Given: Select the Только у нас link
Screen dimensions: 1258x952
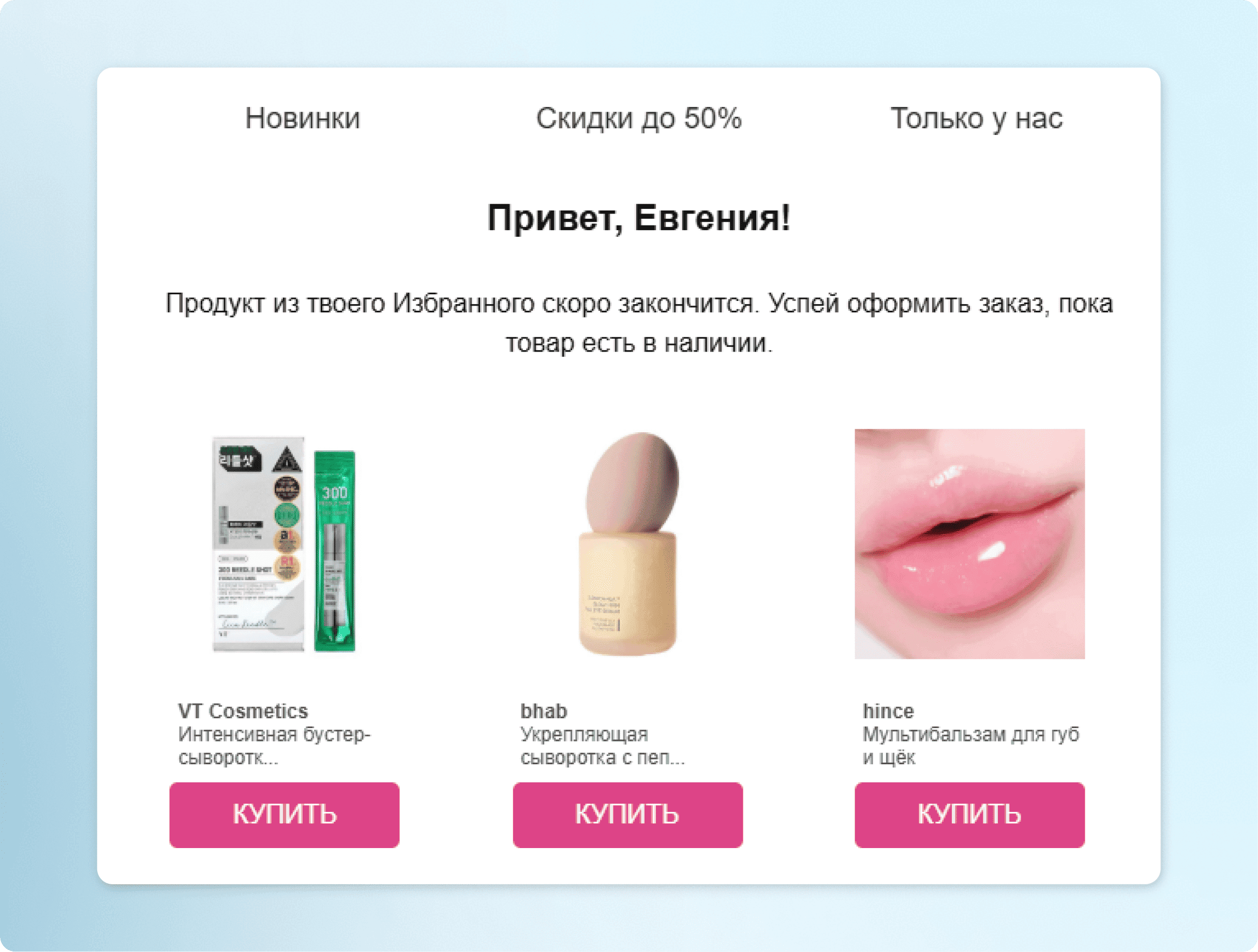Looking at the screenshot, I should click(x=977, y=118).
